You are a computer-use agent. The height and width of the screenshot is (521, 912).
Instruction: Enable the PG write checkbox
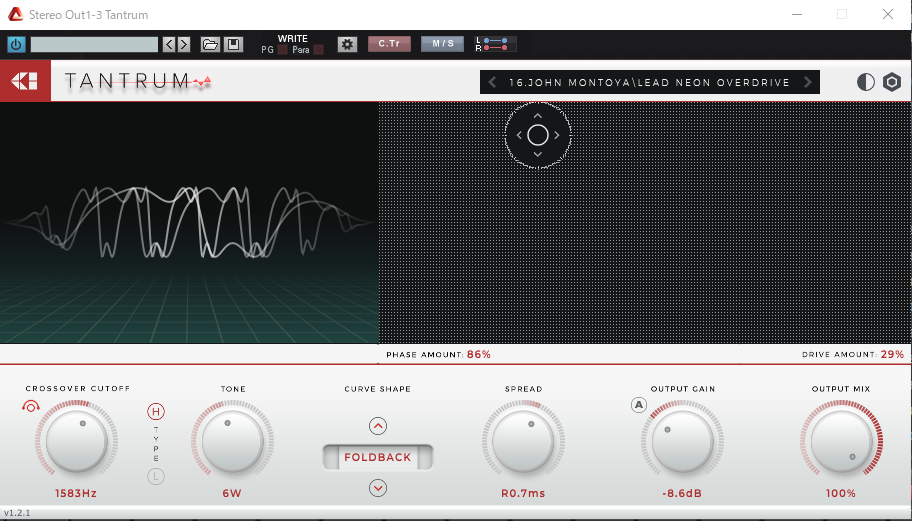click(x=282, y=50)
